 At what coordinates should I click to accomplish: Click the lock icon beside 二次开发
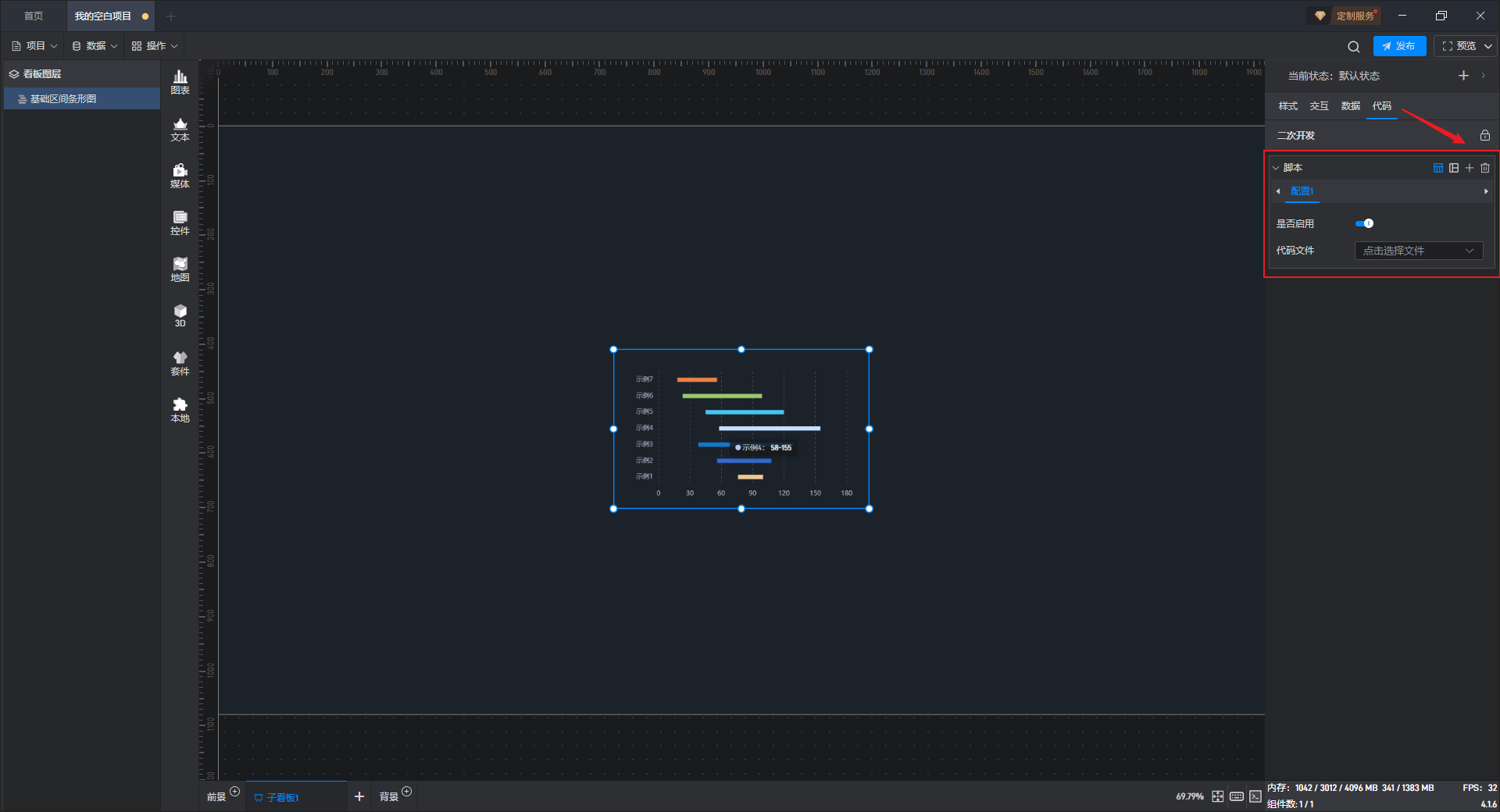(1485, 136)
